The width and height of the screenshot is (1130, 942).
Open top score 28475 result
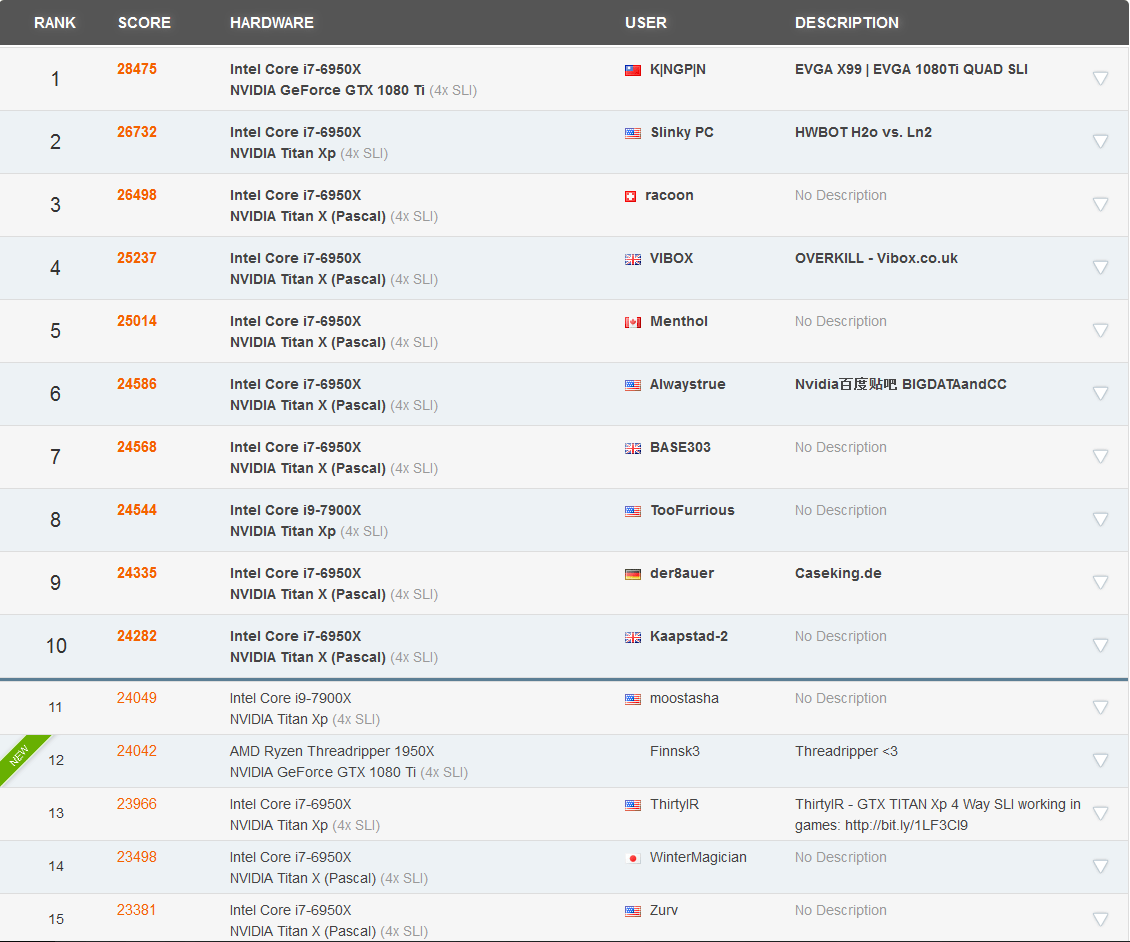tap(137, 69)
